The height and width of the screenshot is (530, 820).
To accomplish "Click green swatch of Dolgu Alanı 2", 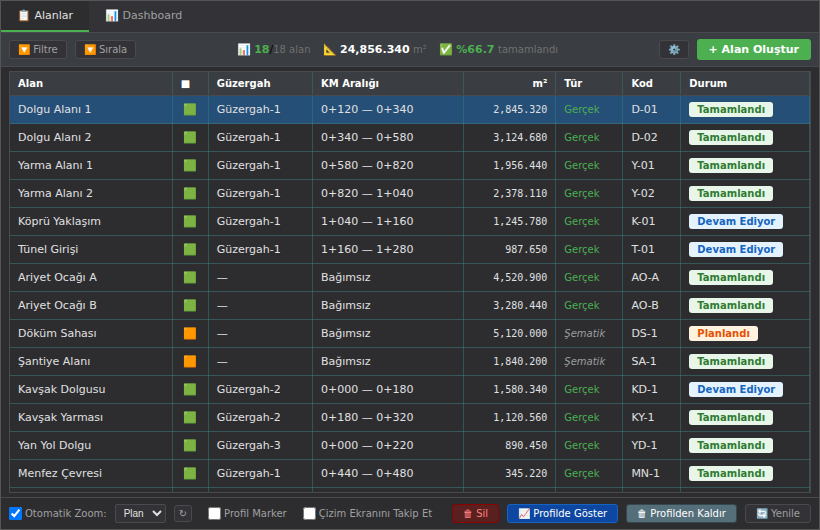I will 190,138.
